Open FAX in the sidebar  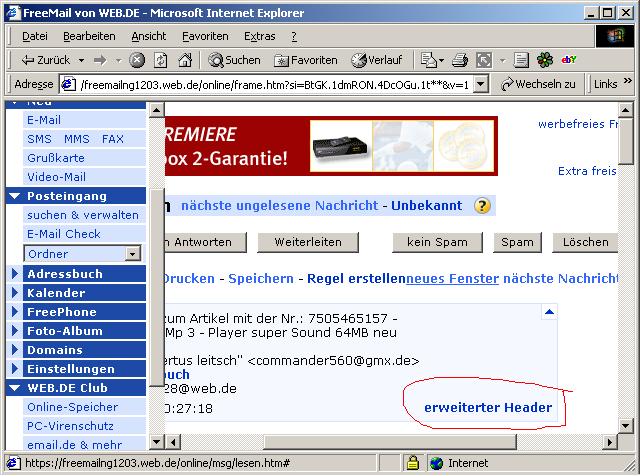pos(113,139)
